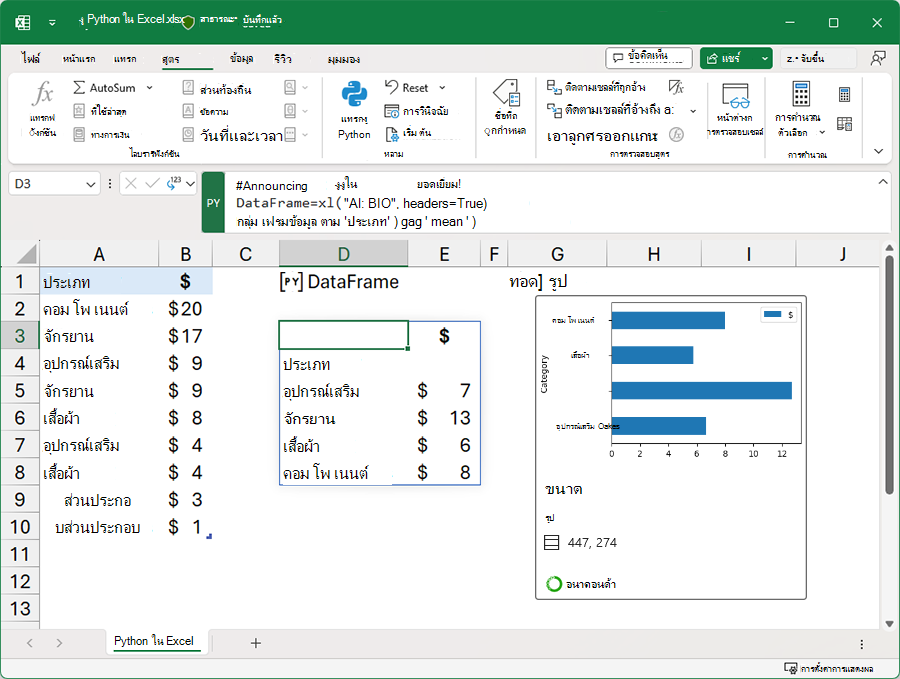Viewport: 900px width, 679px height.
Task: Open the Comments button
Action: tap(649, 58)
